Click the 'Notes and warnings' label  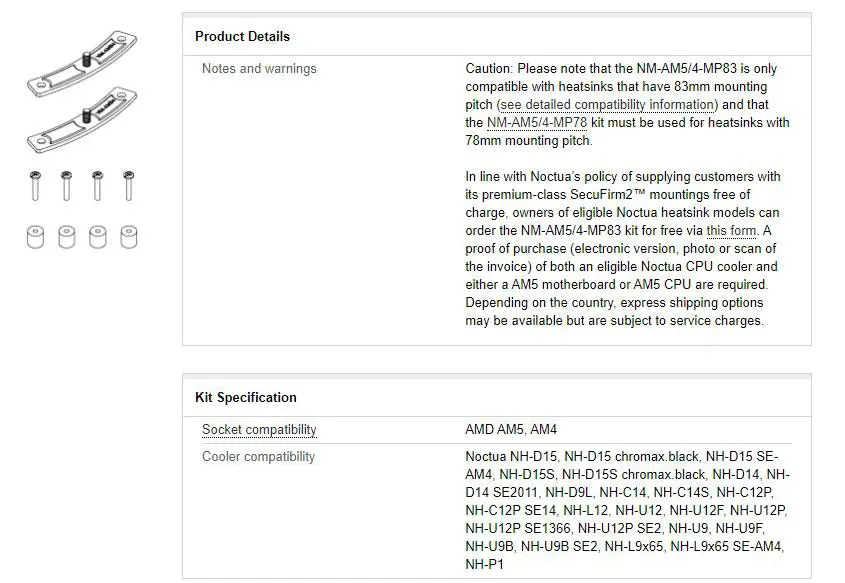click(x=259, y=69)
